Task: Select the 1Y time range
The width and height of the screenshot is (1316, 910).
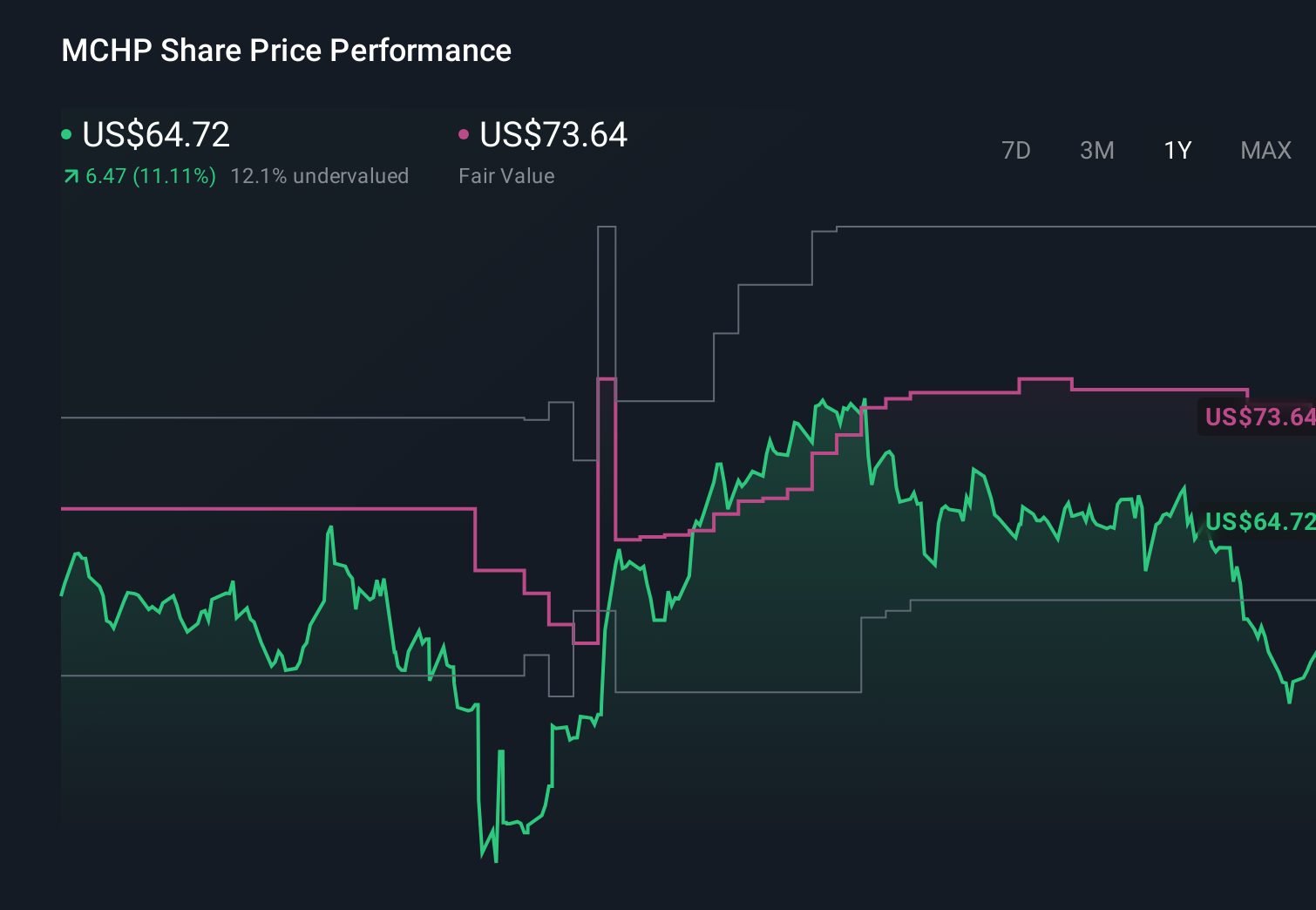Action: [1177, 150]
